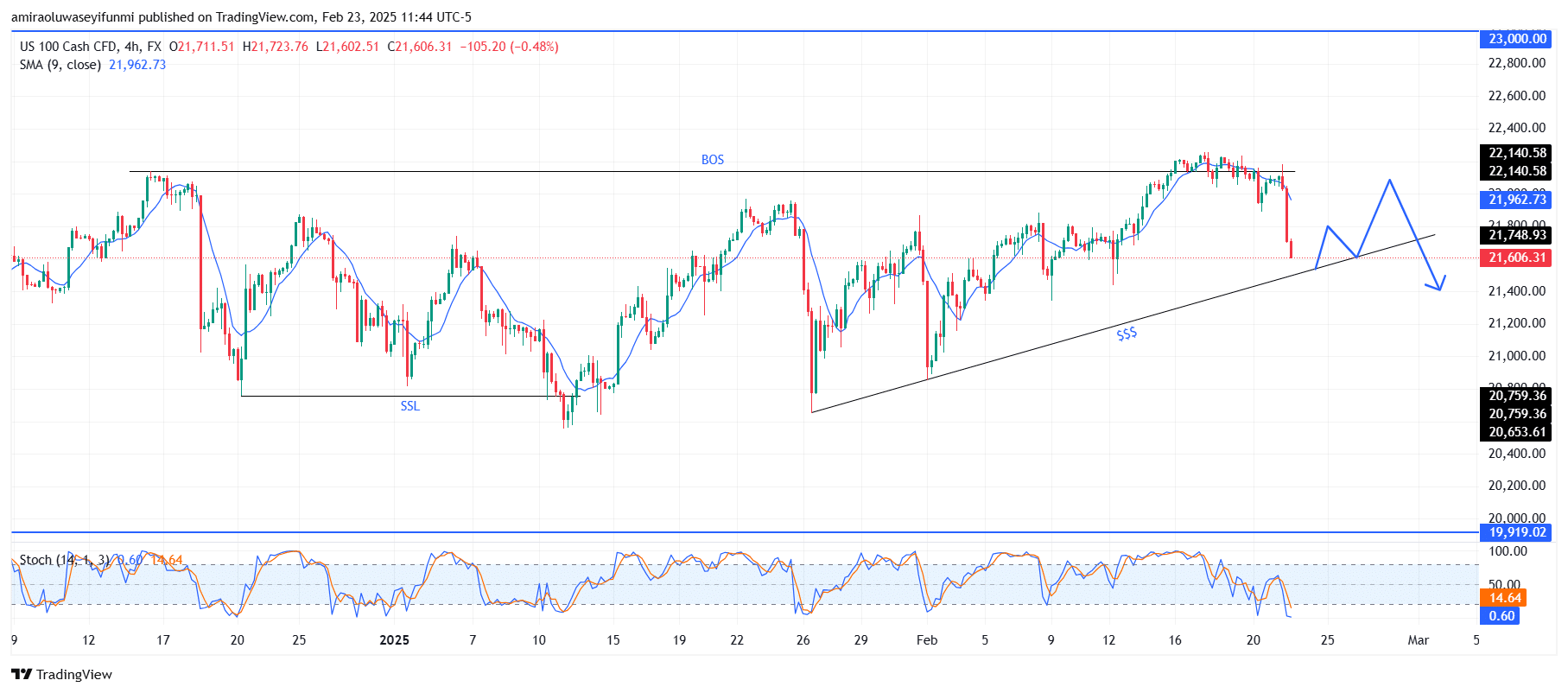
Task: Click the Stoch (14, 1, 3) indicator legend
Action: (x=65, y=560)
